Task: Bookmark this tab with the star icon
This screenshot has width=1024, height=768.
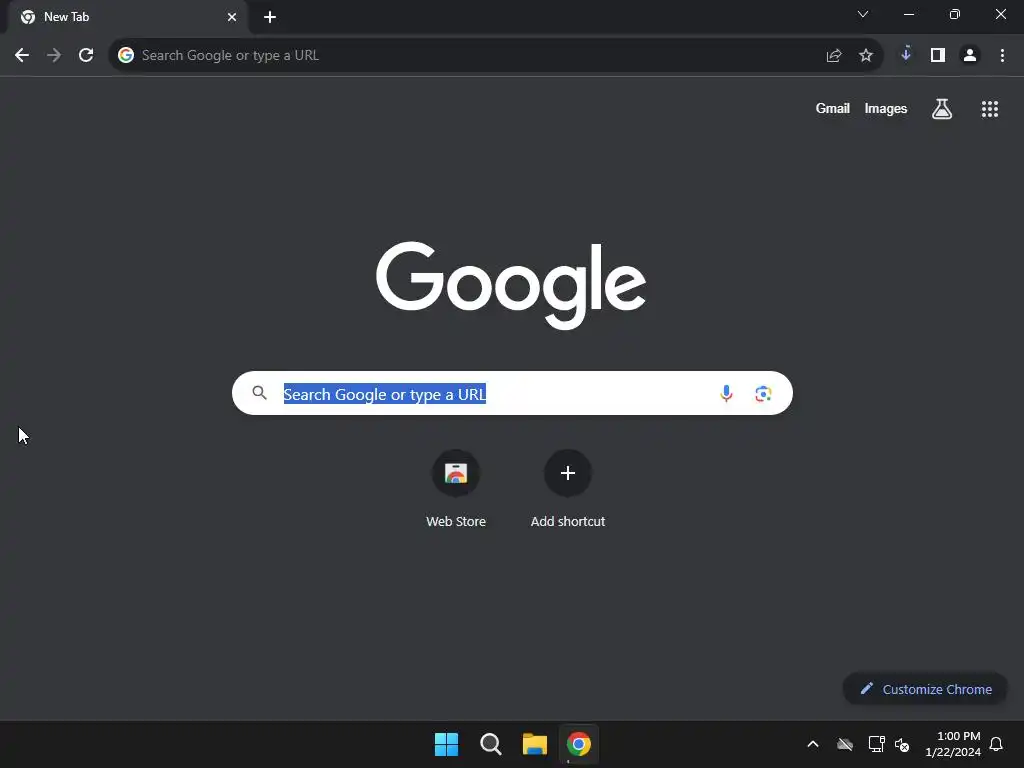Action: tap(866, 56)
